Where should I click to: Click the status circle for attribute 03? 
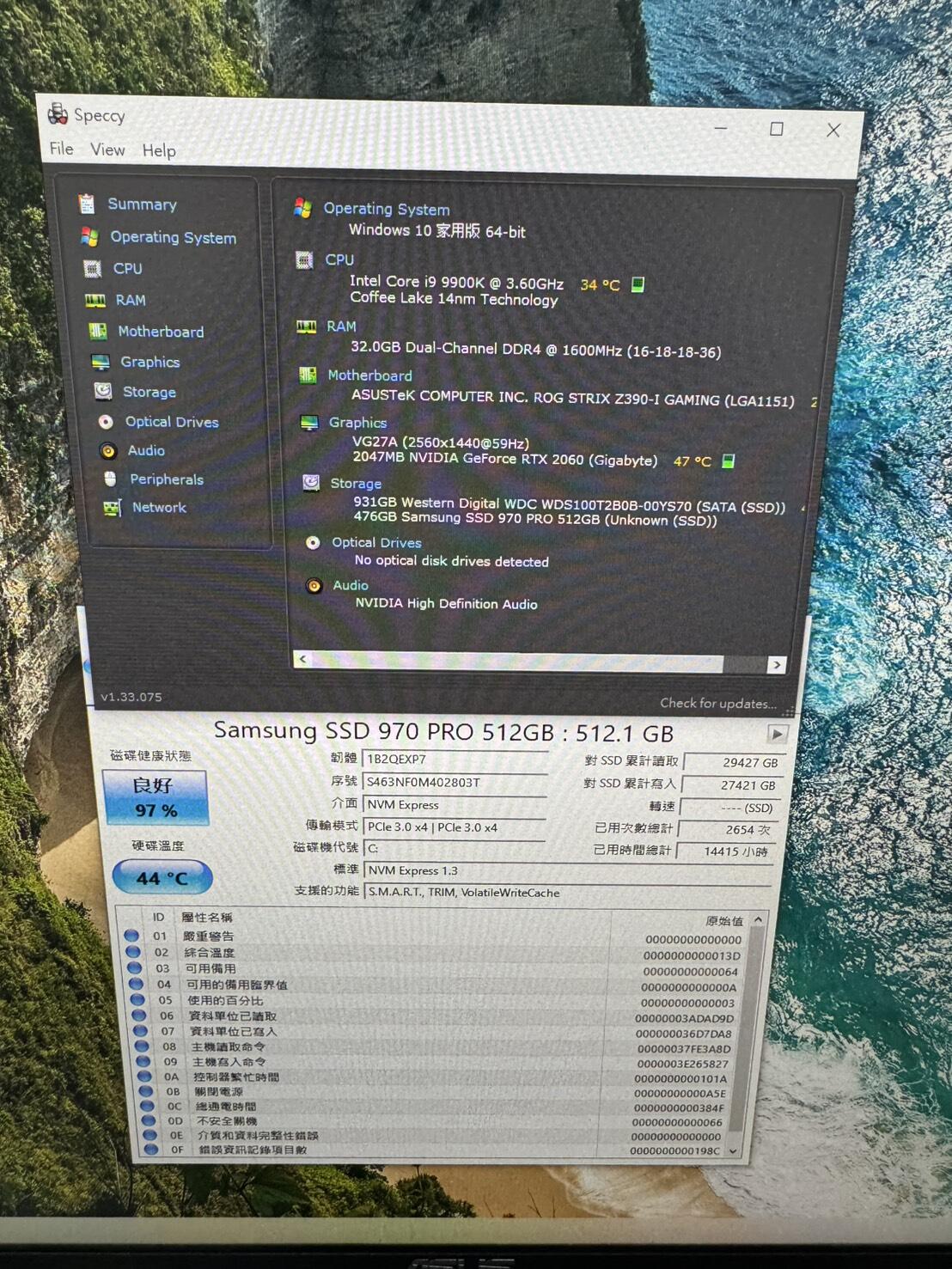tap(135, 967)
